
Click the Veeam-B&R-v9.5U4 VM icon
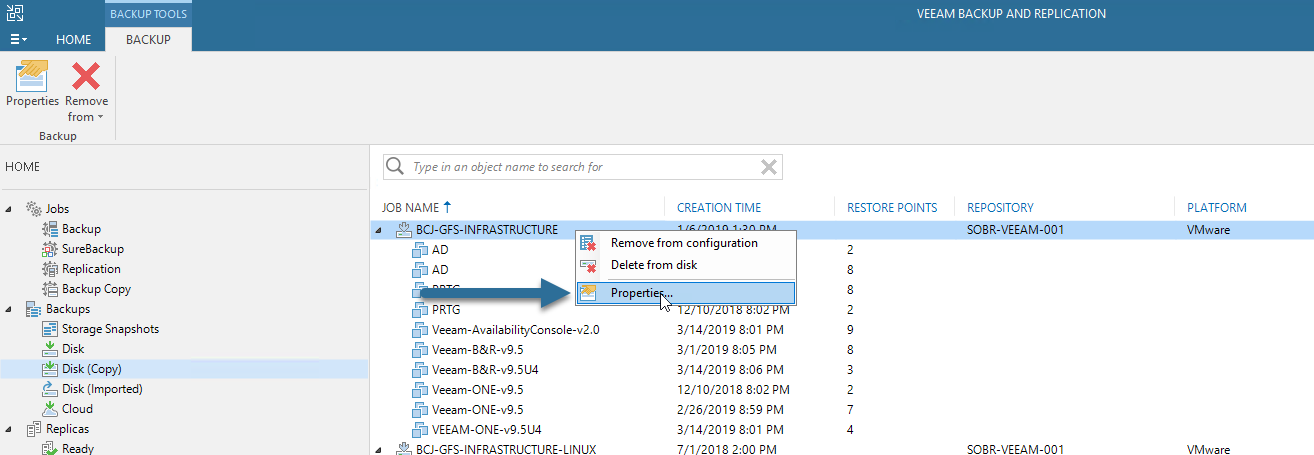(420, 369)
